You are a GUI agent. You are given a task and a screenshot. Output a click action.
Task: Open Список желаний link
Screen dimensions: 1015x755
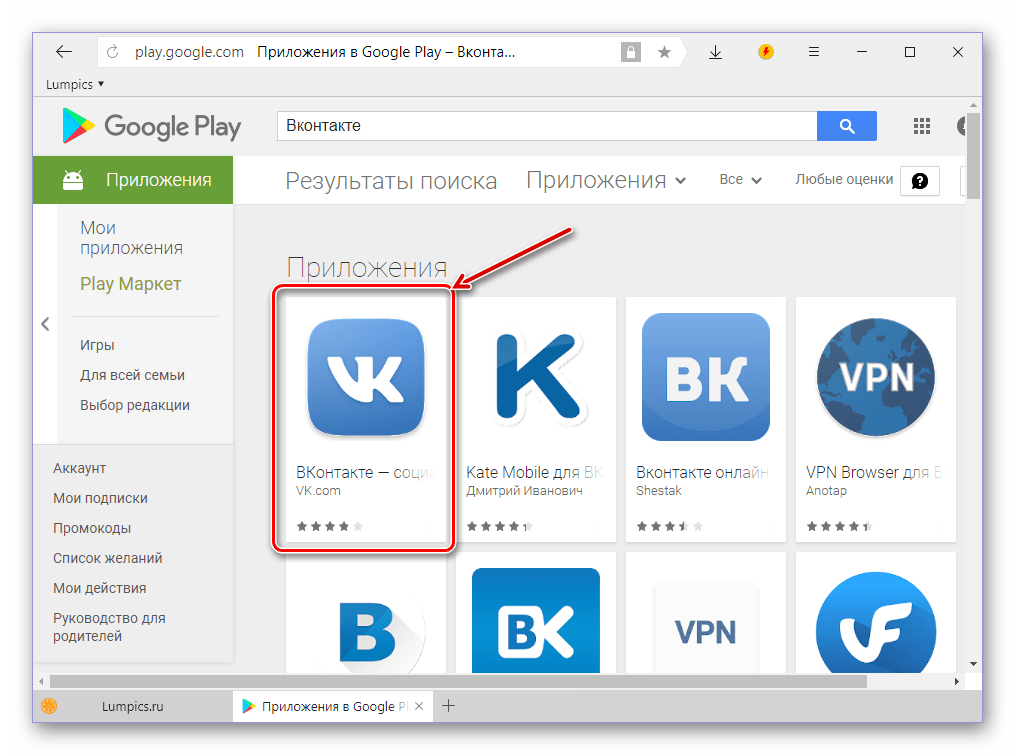coord(107,558)
